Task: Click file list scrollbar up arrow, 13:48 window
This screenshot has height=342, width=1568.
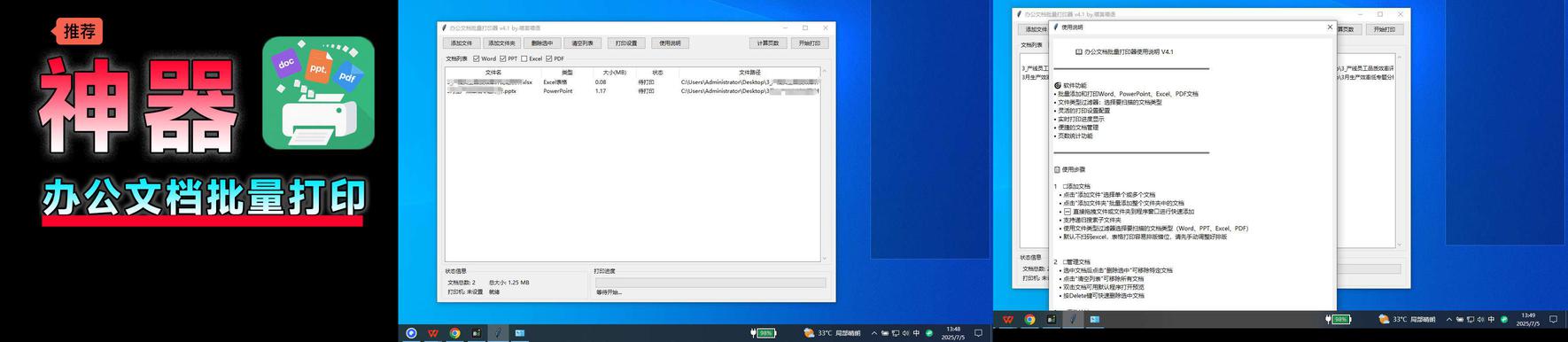Action: click(824, 71)
